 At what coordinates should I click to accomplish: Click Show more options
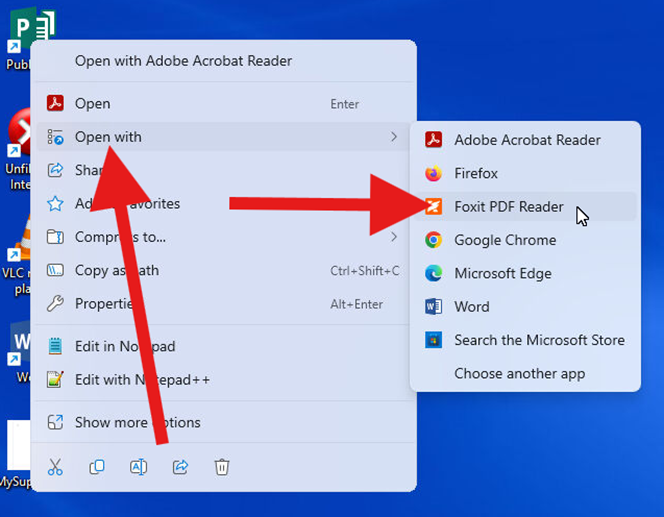[x=137, y=423]
